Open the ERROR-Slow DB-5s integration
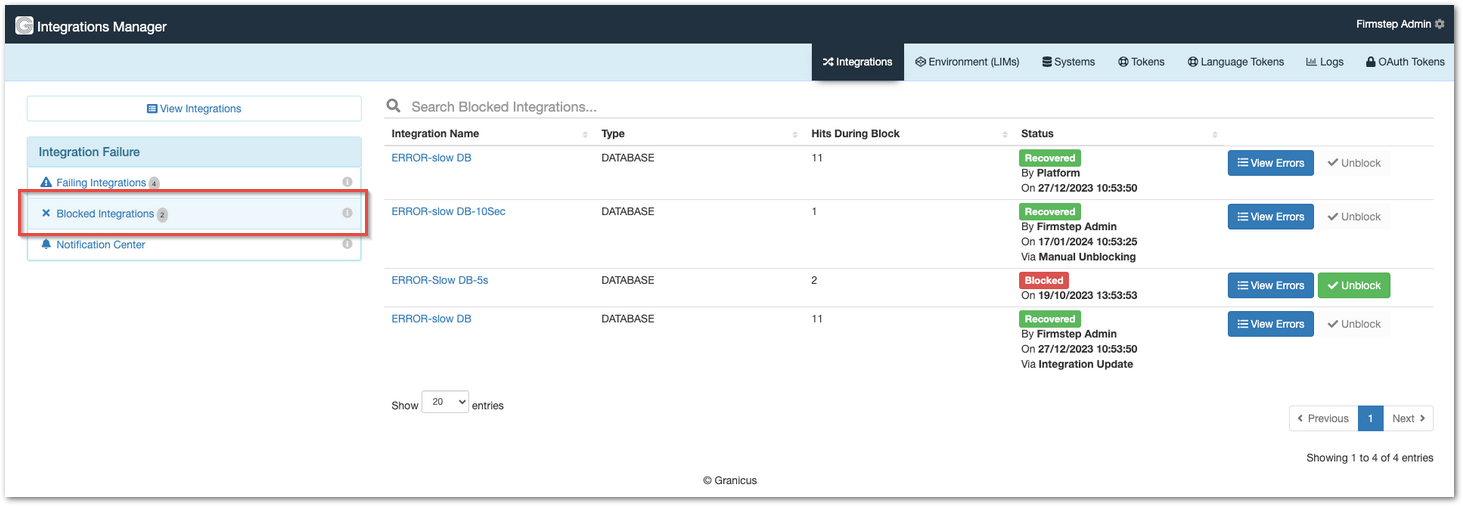 [x=440, y=281]
